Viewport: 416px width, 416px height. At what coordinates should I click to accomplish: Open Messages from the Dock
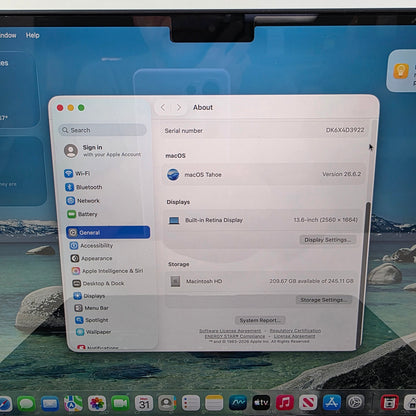click(26, 403)
